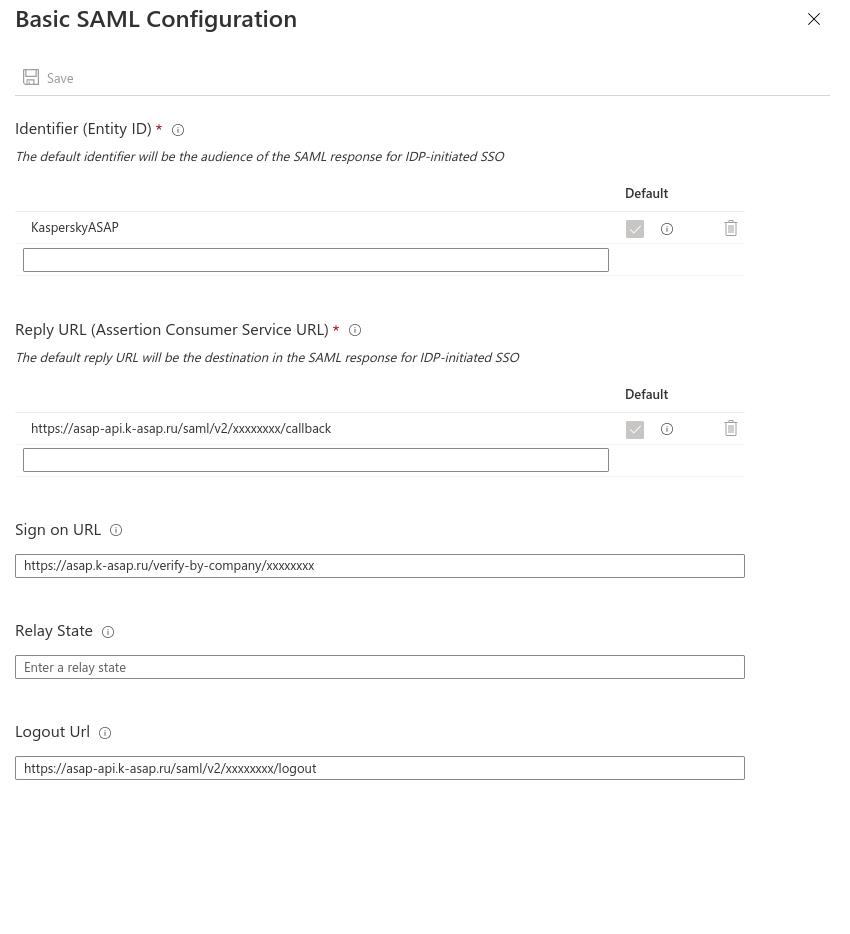850x934 pixels.
Task: Toggle default checkbox for callback reply URL
Action: (x=635, y=430)
